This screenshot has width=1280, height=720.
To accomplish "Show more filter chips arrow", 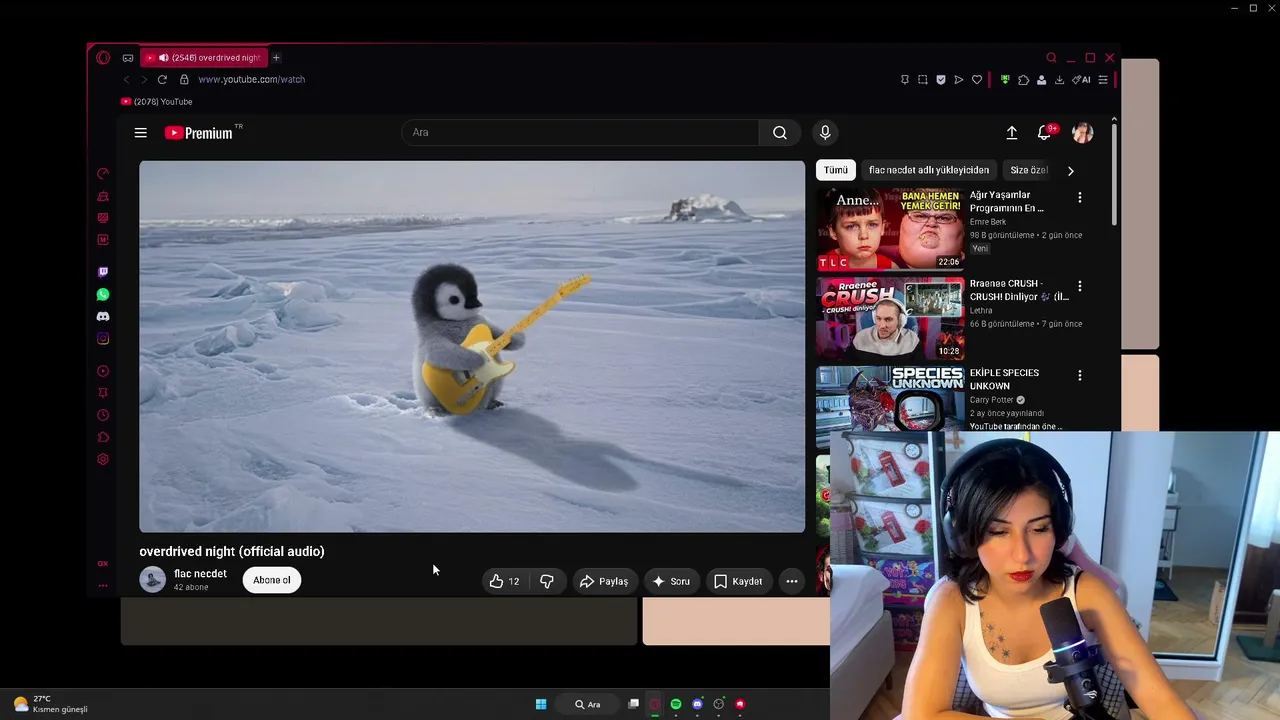I will click(1070, 171).
